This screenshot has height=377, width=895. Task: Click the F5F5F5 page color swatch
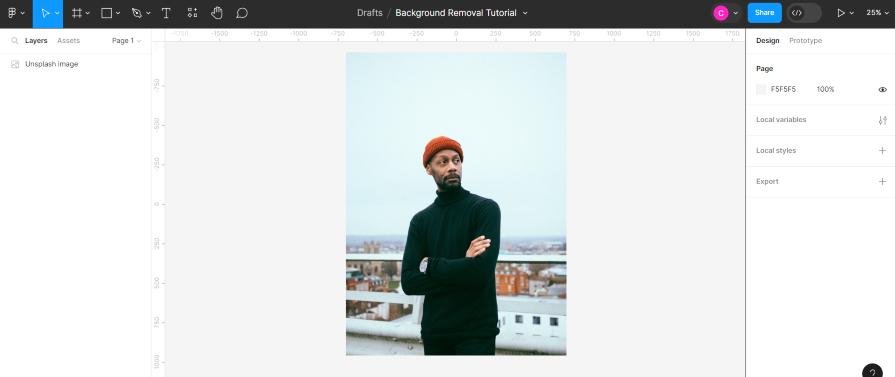pyautogui.click(x=761, y=90)
